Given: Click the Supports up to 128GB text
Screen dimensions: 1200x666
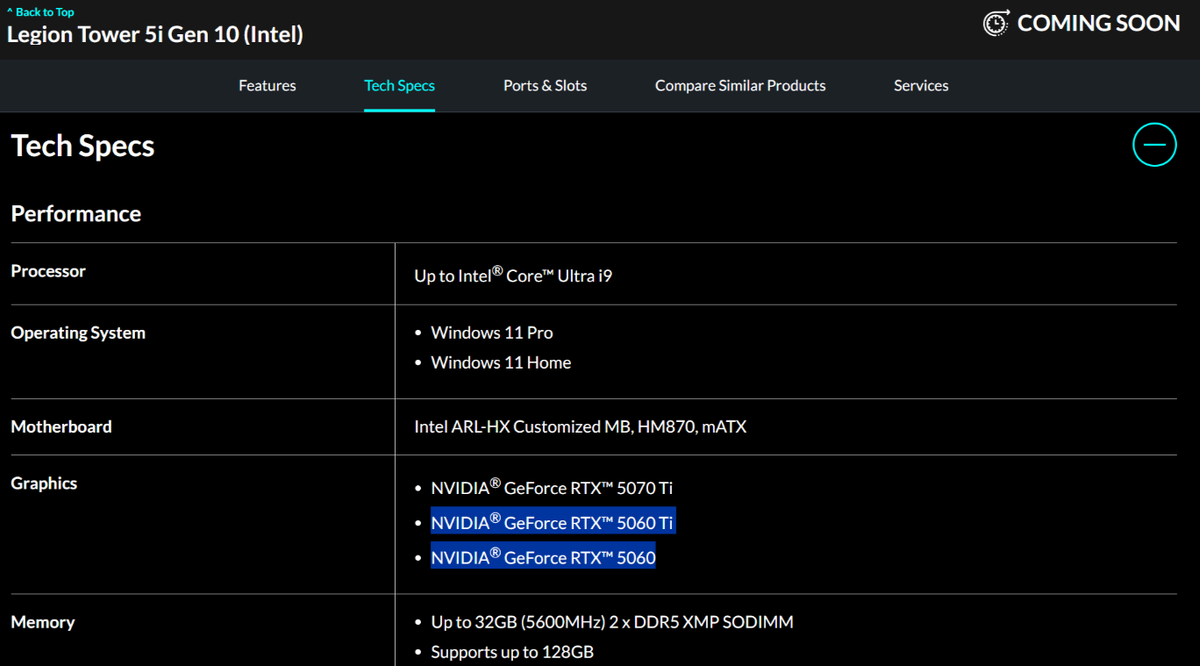Looking at the screenshot, I should 512,652.
